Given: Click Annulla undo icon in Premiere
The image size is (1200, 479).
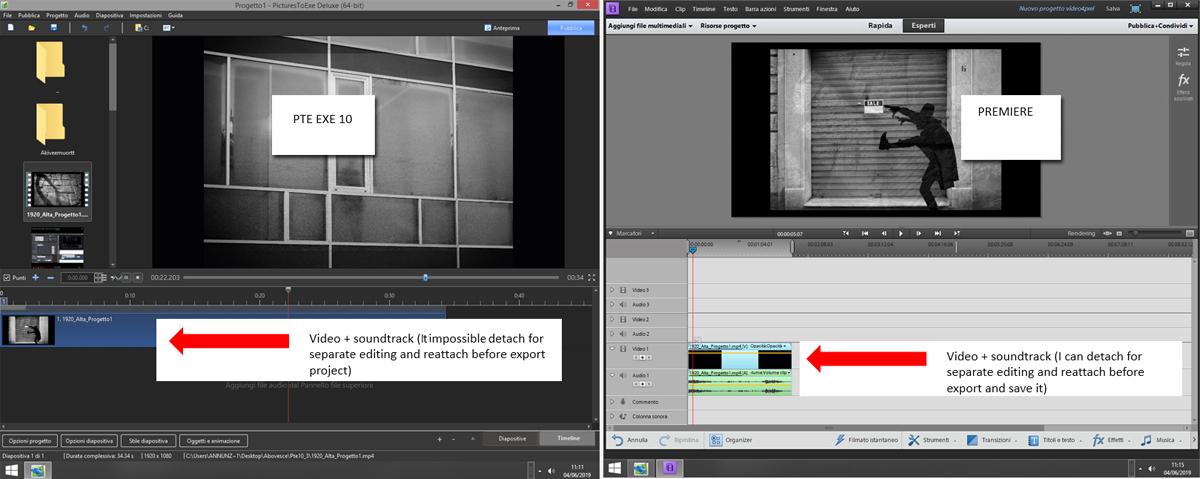Looking at the screenshot, I should point(632,439).
